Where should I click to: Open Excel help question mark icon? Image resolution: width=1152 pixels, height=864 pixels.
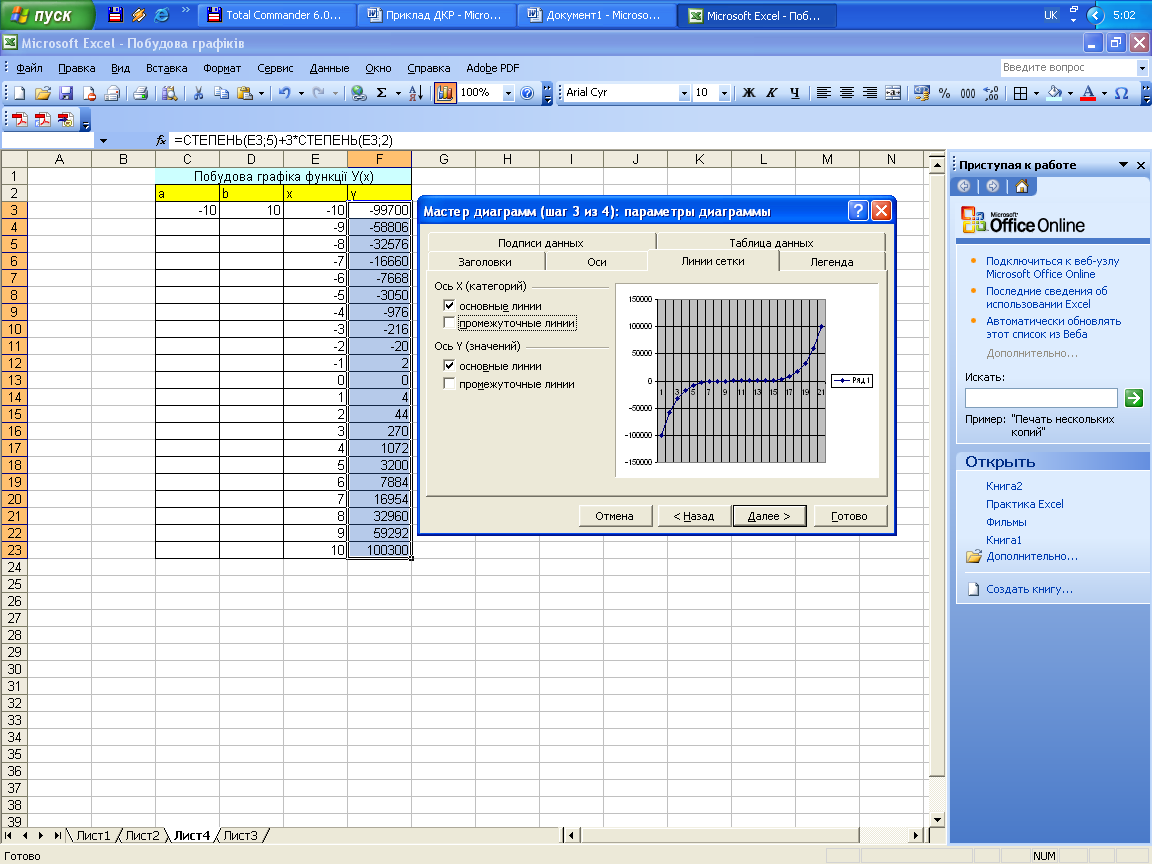(527, 93)
